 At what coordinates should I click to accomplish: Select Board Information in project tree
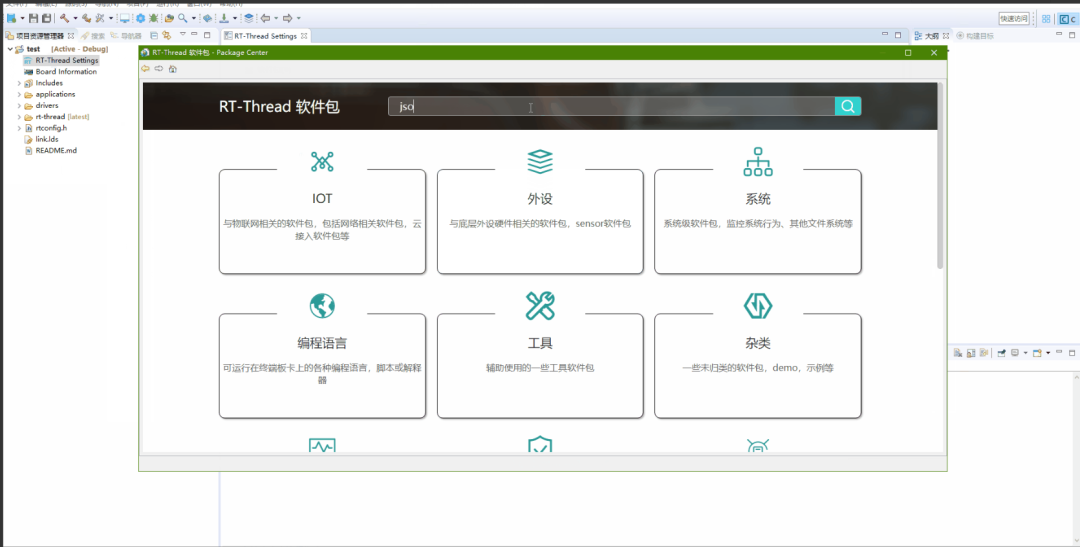66,72
